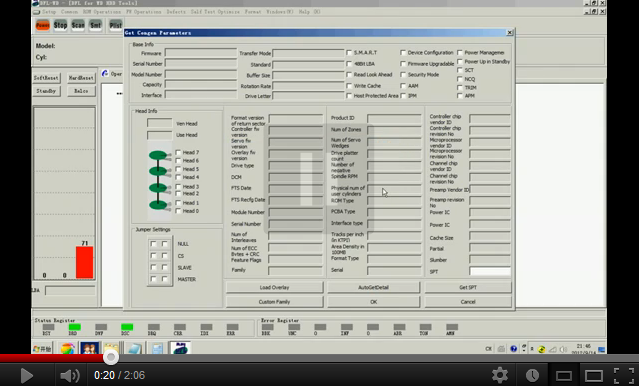Check the NCQ option
Viewport: 639px width, 386px height.
coord(460,79)
